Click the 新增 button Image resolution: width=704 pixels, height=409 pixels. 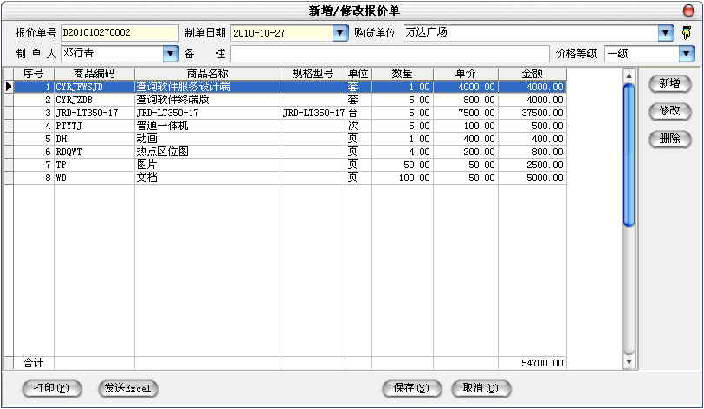tap(669, 84)
